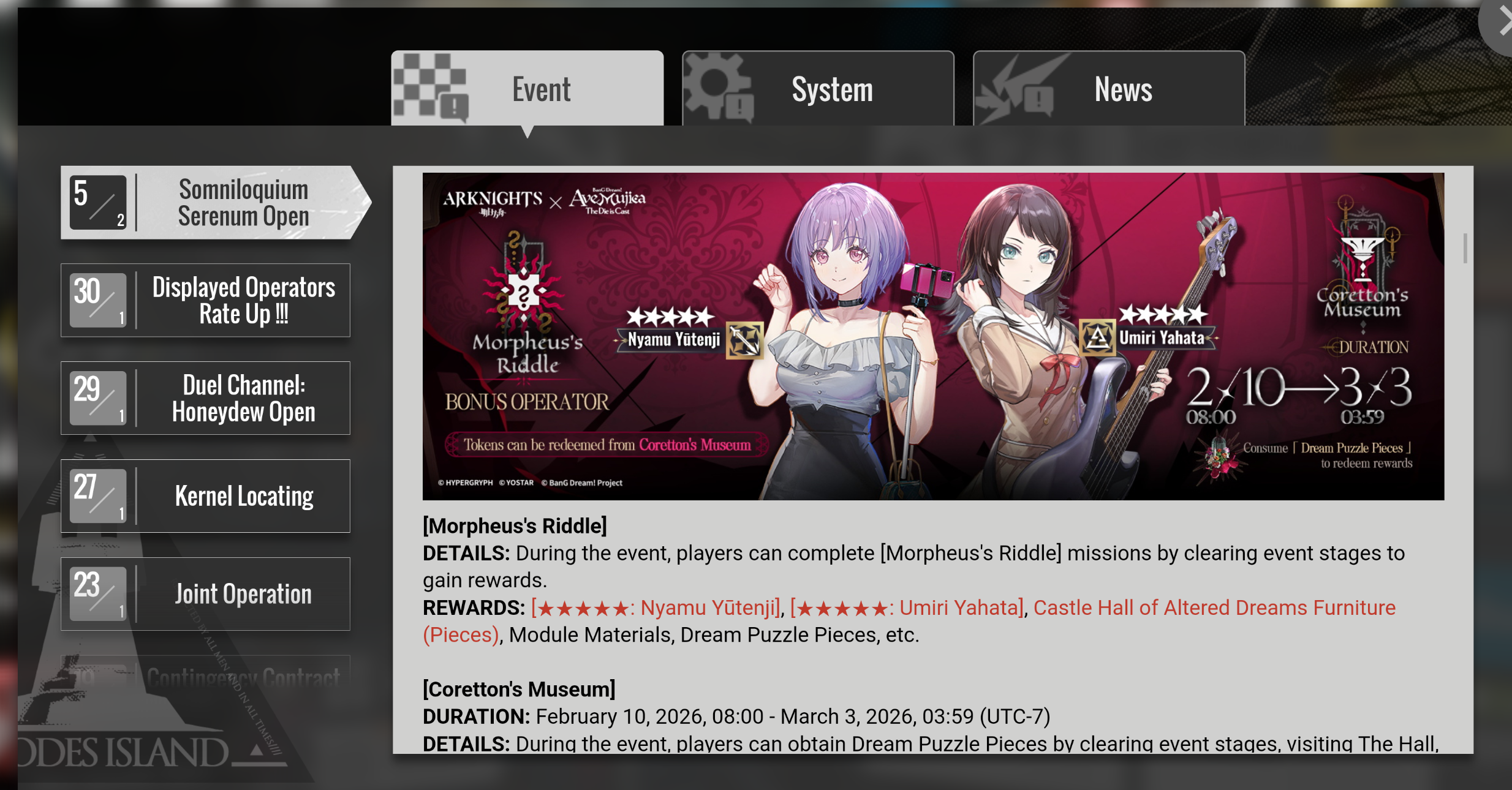
Task: Click Nyamu Yūtenji's class icon on banner
Action: (x=744, y=340)
